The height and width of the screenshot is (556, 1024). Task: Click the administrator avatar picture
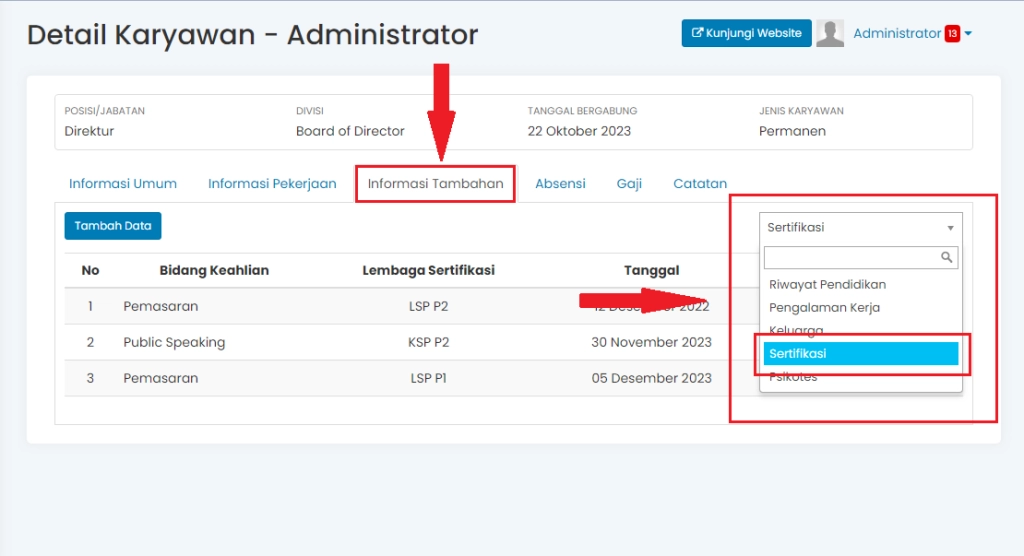(x=830, y=34)
